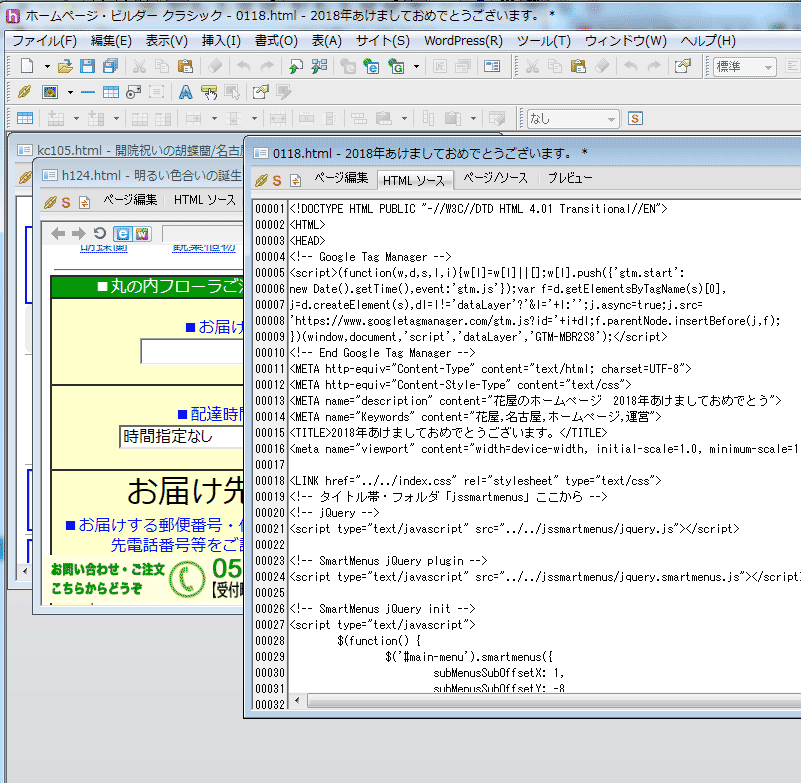Click the back arrow in h124 window
The image size is (801, 783).
tap(59, 233)
